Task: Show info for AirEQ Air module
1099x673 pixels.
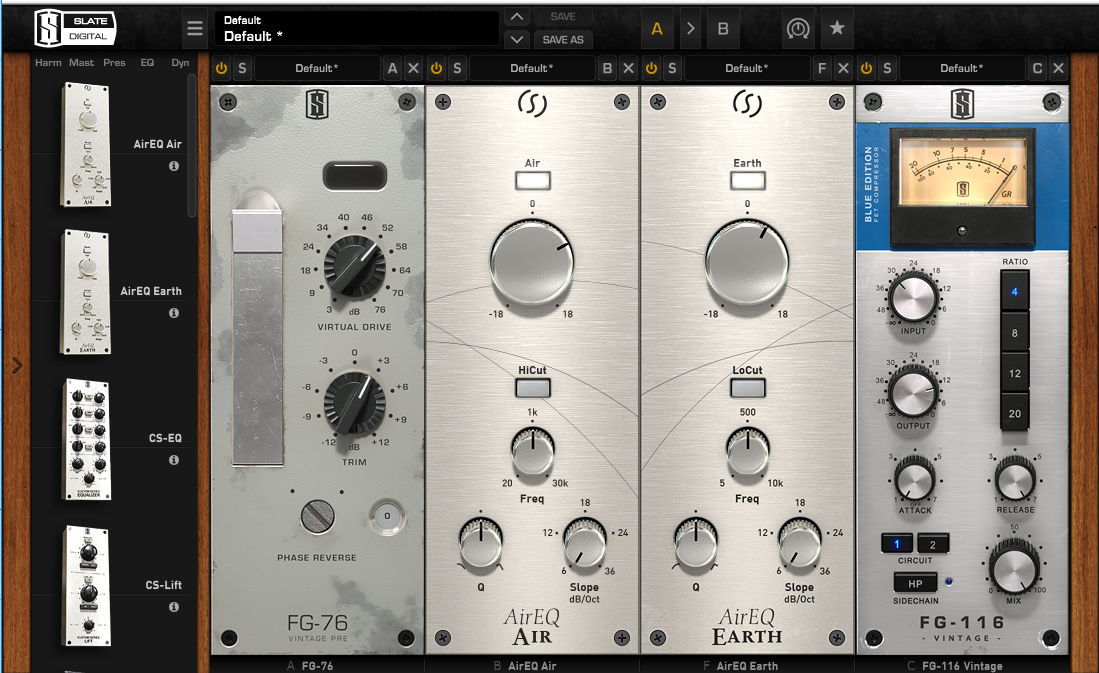Action: [x=174, y=166]
